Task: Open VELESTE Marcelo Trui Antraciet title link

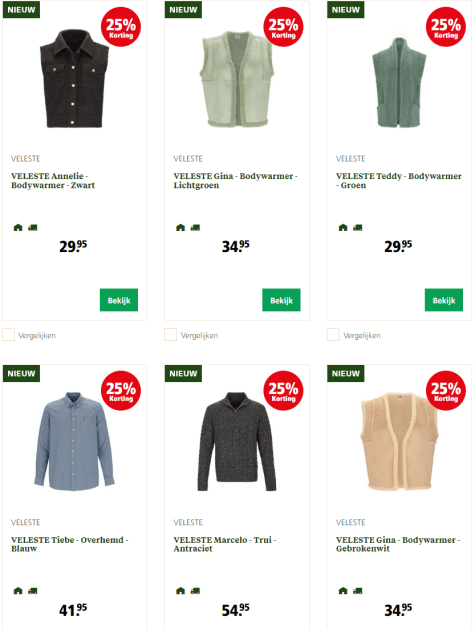Action: [225, 544]
